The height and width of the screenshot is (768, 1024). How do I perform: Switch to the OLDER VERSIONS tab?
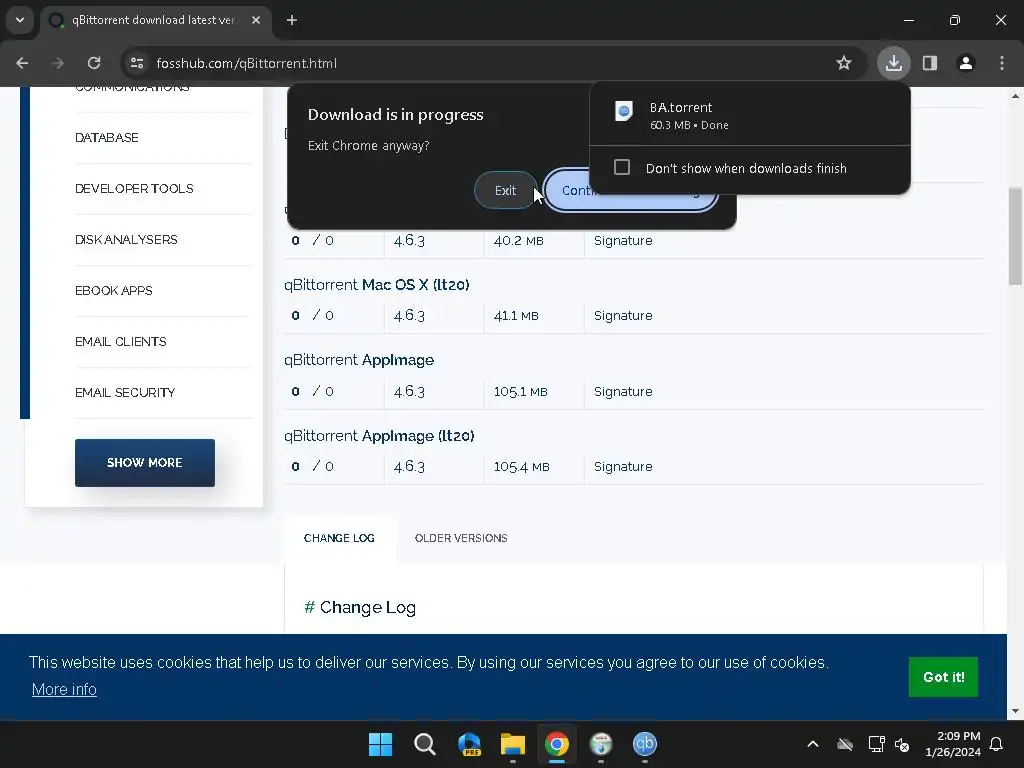[x=461, y=538]
